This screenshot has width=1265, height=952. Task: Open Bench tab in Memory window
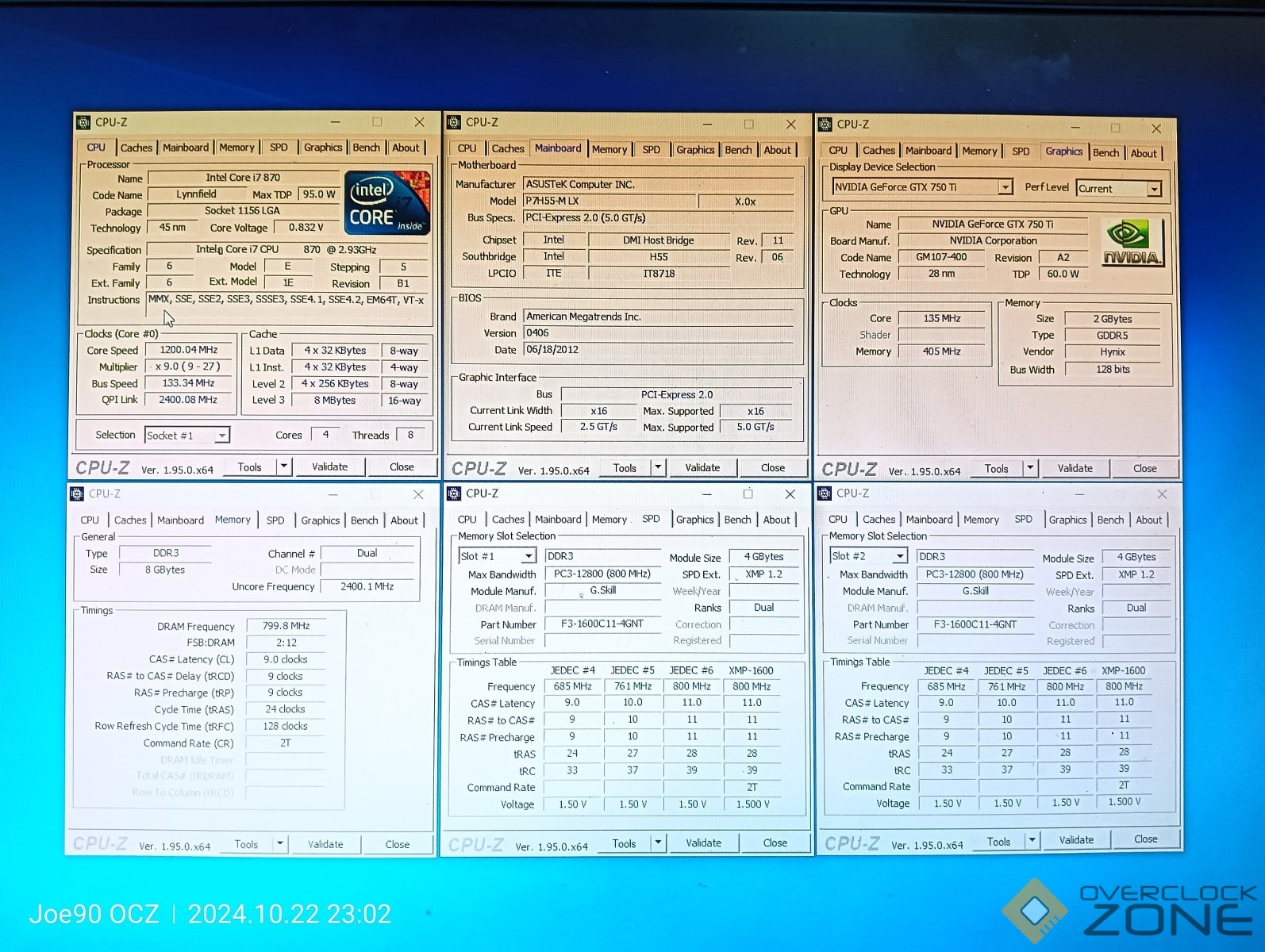click(x=364, y=520)
